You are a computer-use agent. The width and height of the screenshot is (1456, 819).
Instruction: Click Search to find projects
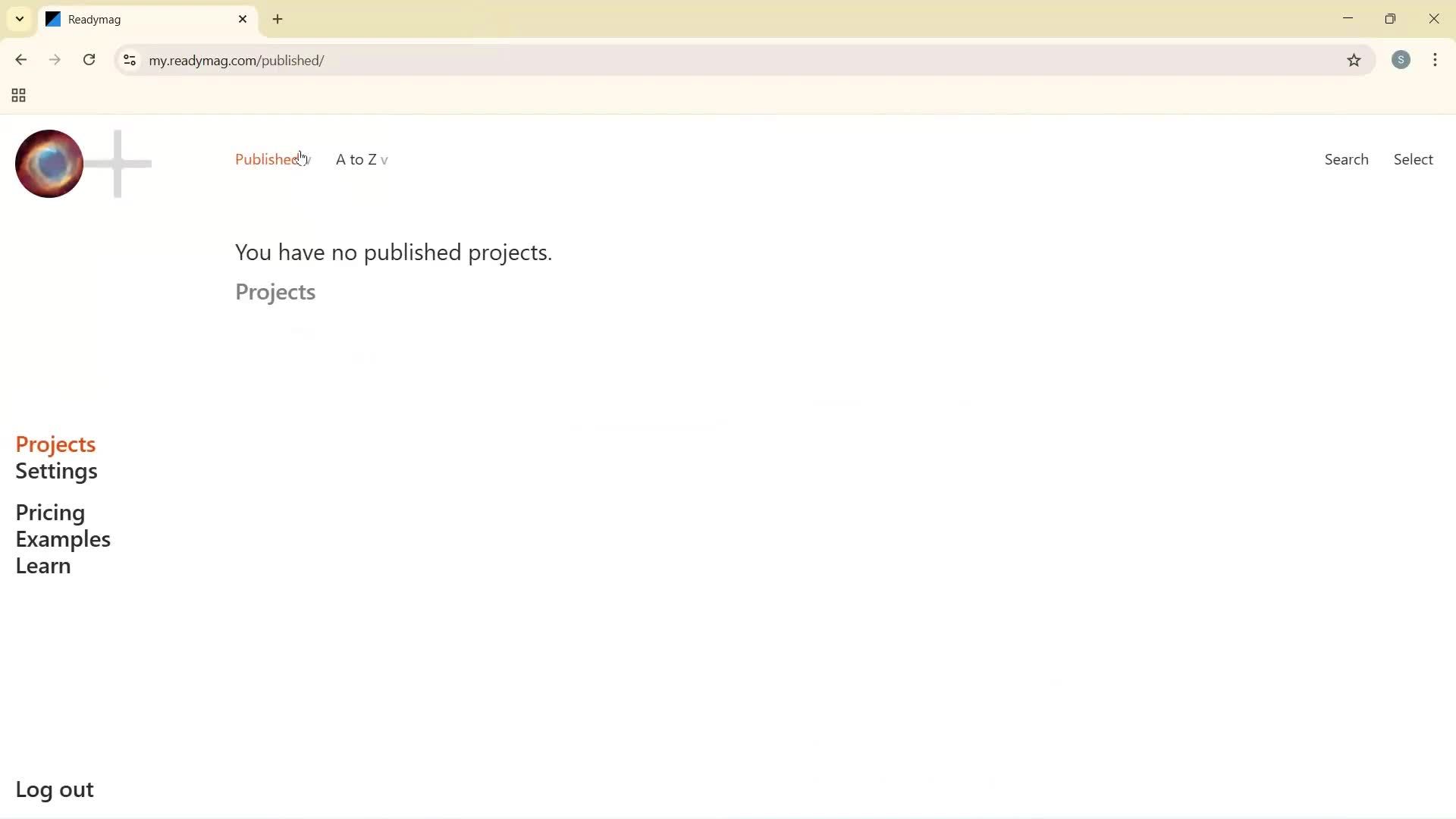pos(1347,159)
